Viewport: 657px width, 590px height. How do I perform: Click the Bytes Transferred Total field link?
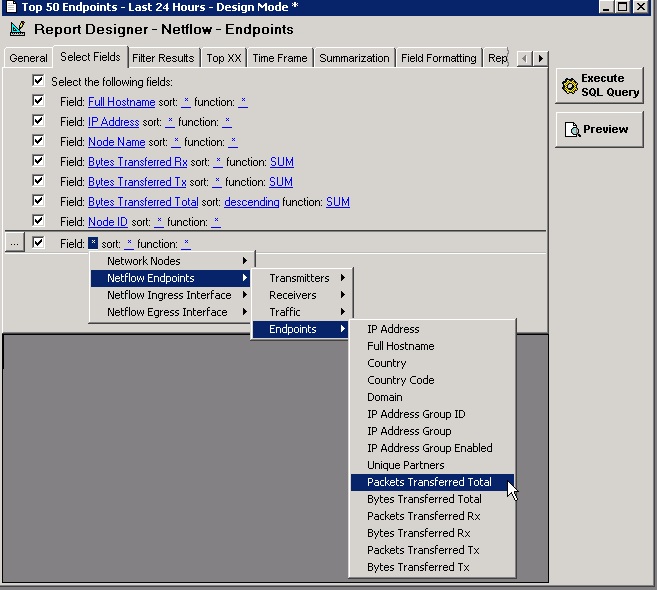(143, 202)
